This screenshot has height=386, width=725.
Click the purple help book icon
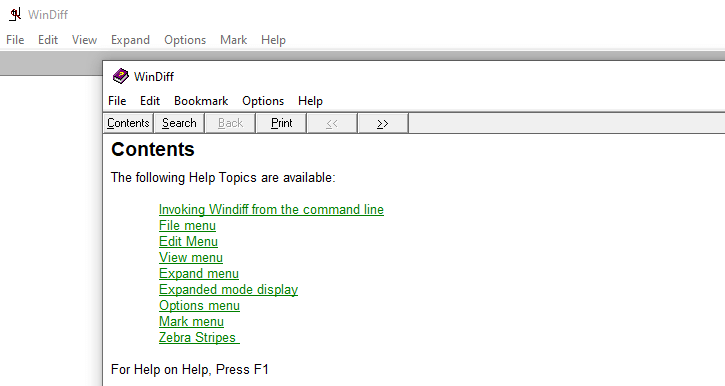coord(120,76)
